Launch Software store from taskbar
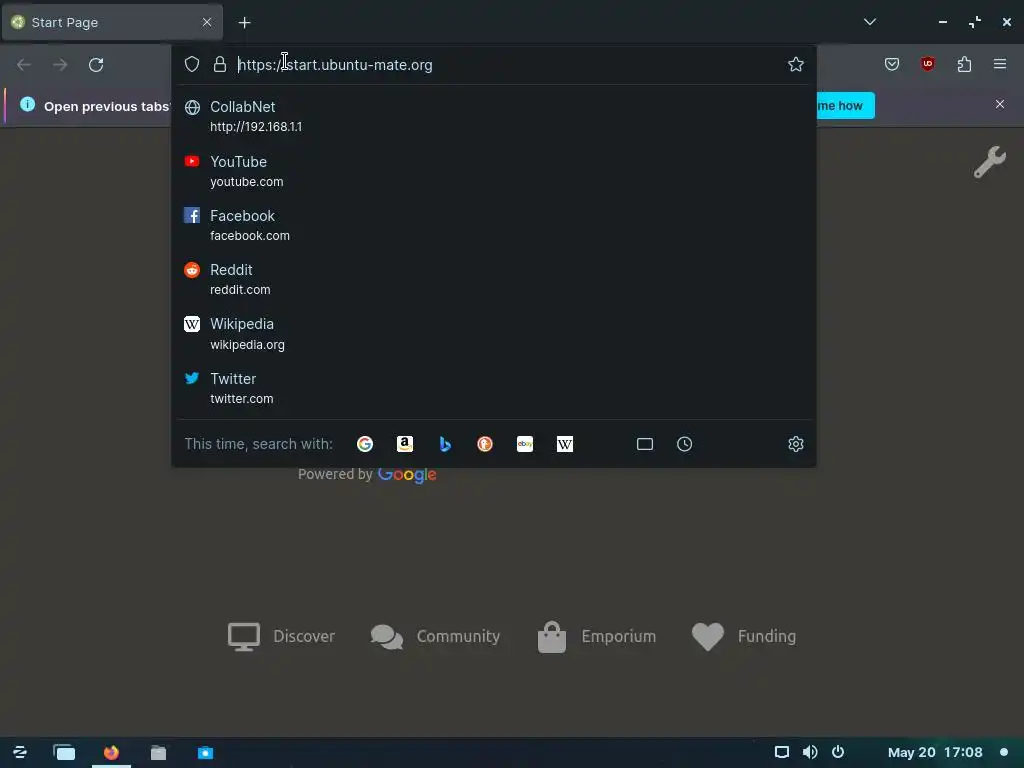1024x768 pixels. [205, 752]
